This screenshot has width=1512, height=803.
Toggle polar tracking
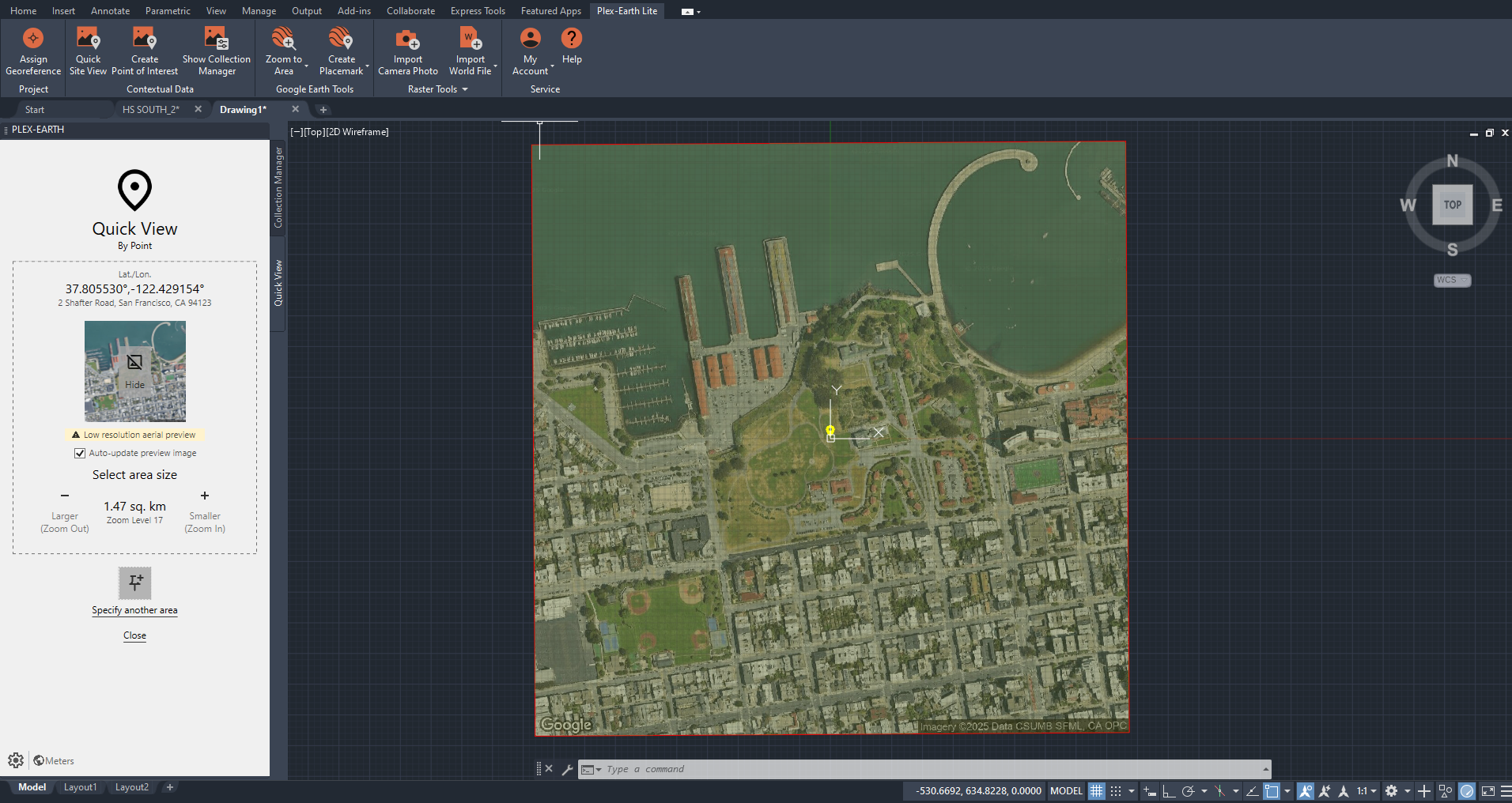click(1188, 791)
